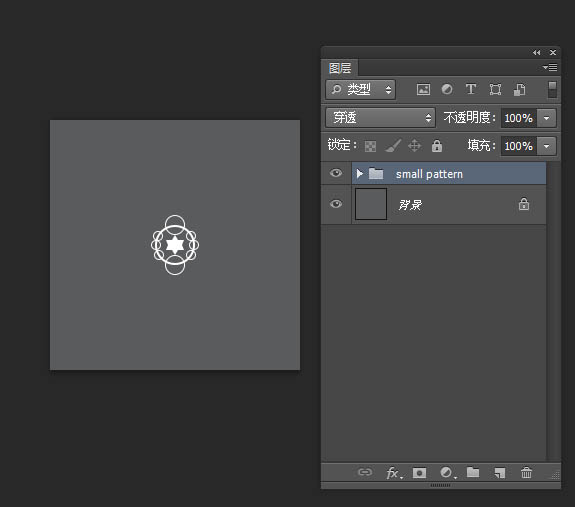Hide the small pattern group
Image resolution: width=575 pixels, height=507 pixels.
[x=336, y=173]
